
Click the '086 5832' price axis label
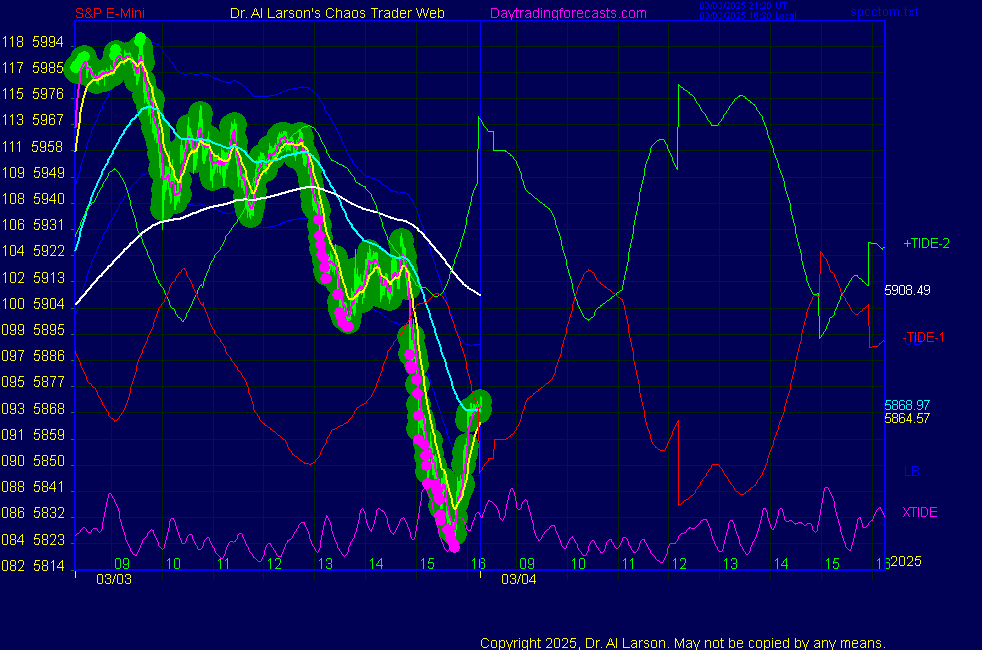click(x=33, y=513)
